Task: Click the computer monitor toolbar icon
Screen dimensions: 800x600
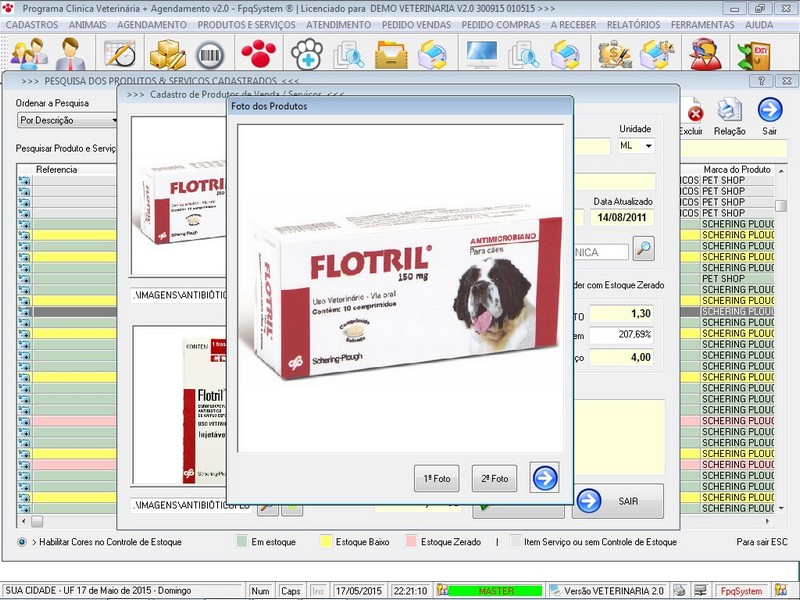Action: 481,54
